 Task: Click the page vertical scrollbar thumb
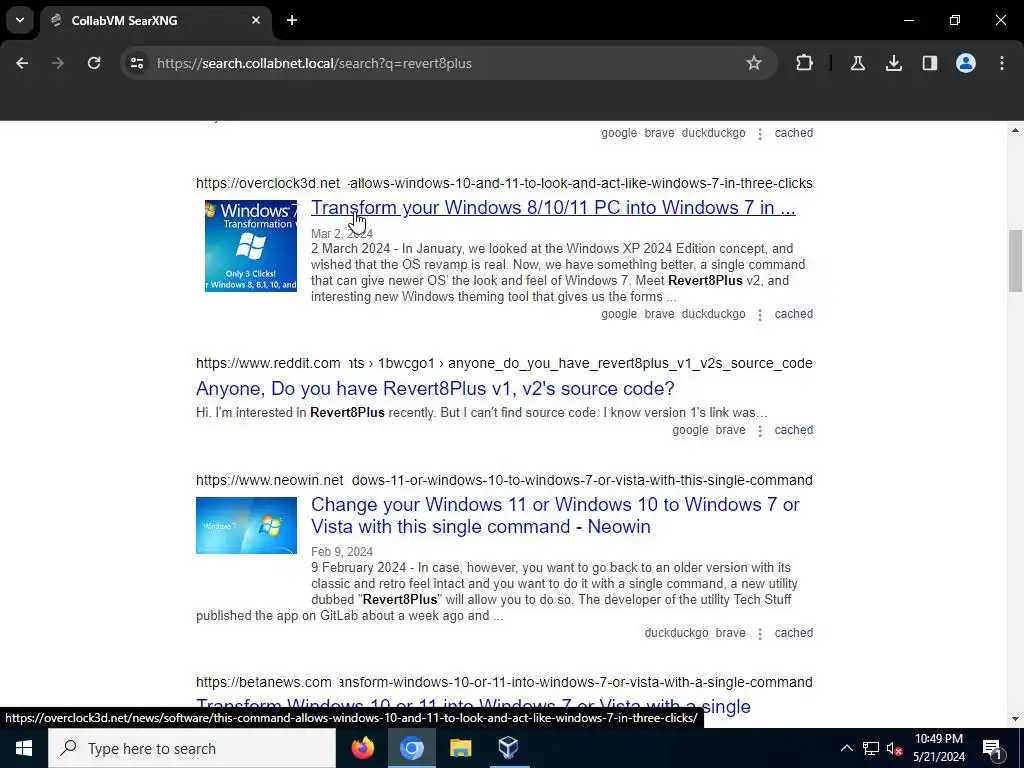click(x=1015, y=261)
